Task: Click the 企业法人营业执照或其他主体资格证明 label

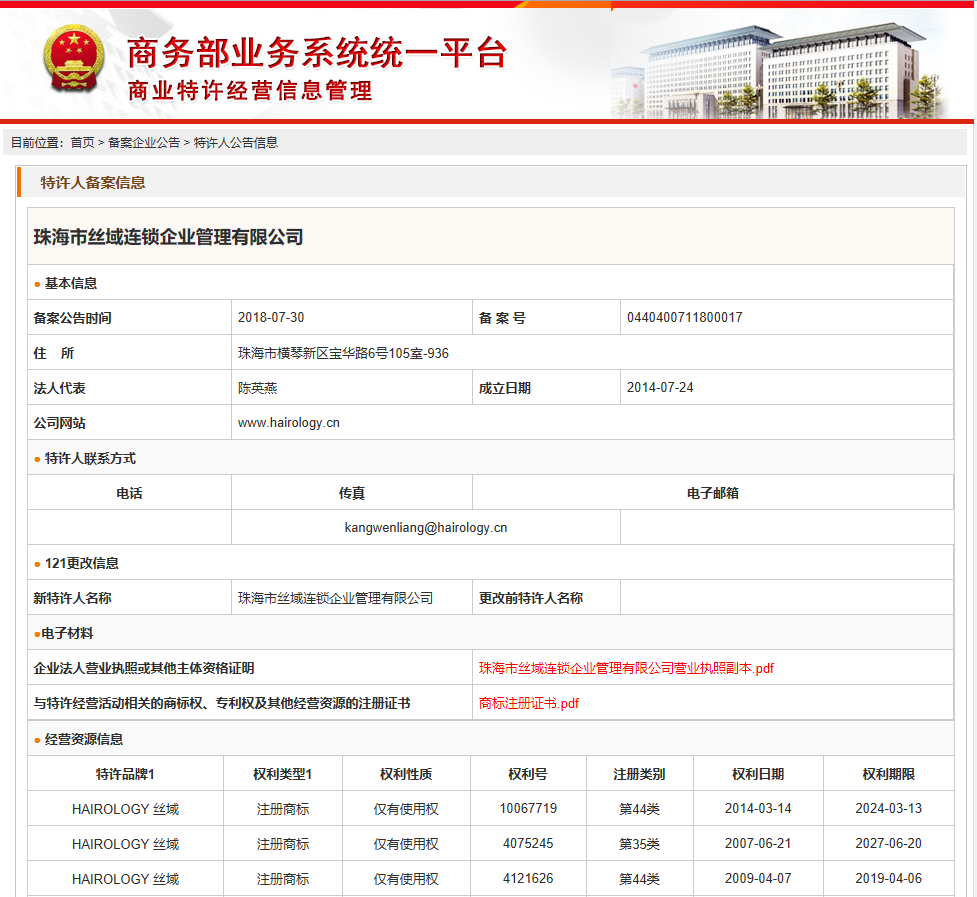Action: (144, 668)
